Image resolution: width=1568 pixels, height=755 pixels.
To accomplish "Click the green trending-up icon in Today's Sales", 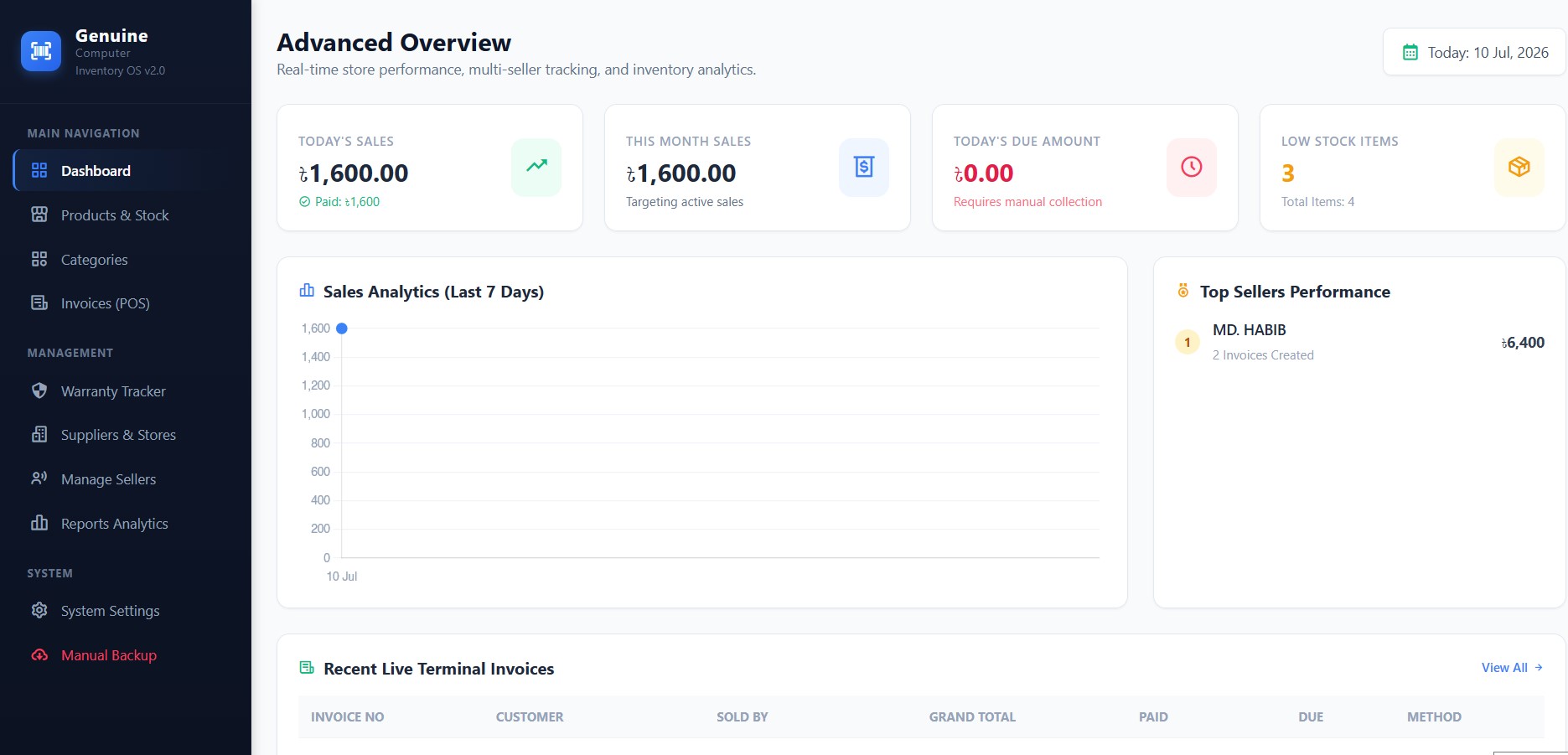I will tap(536, 167).
